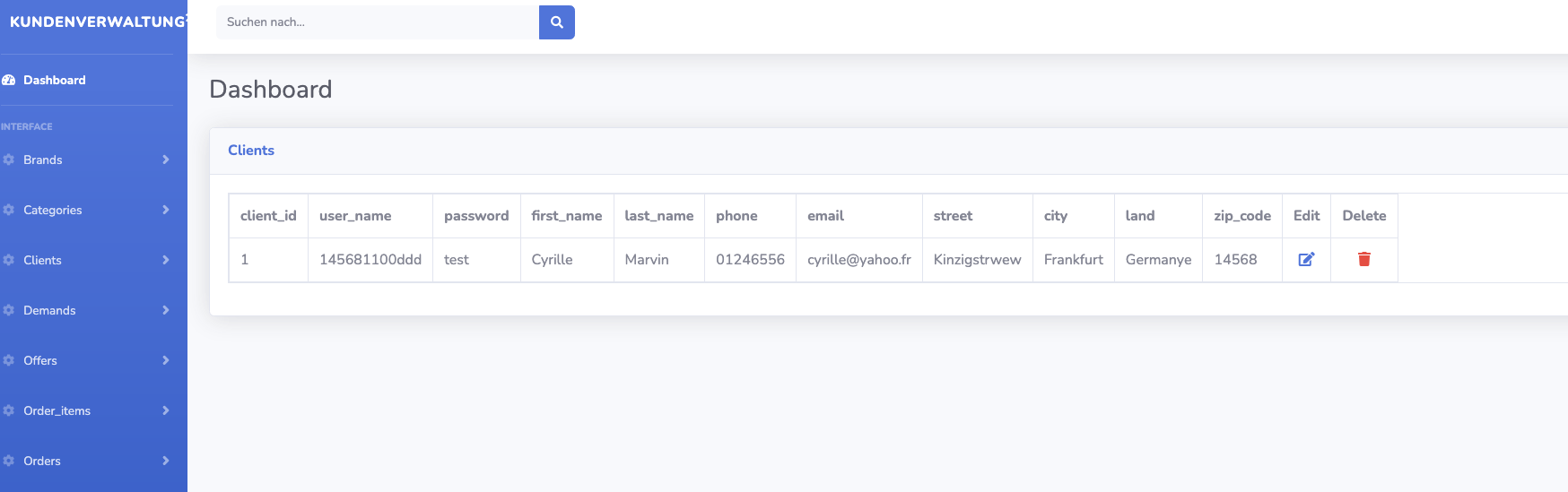
Task: Open the Categories sidebar menu
Action: (x=87, y=210)
